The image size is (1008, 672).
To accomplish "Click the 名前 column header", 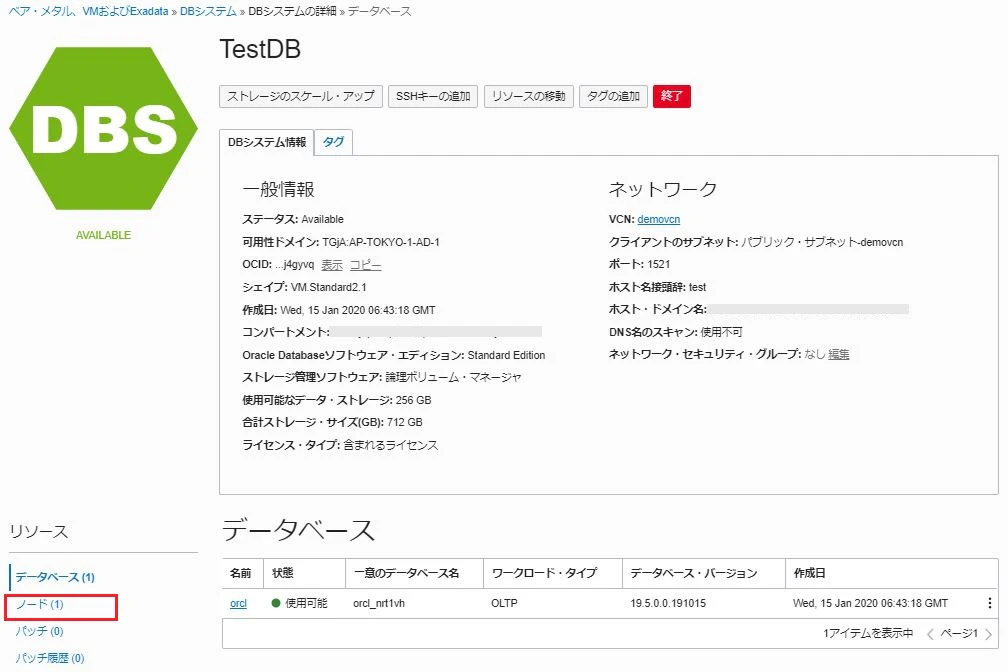I will (x=240, y=573).
